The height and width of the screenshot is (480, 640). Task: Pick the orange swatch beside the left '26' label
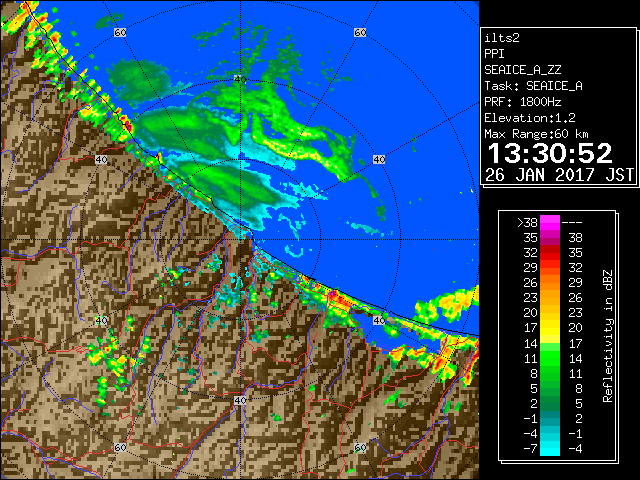(550, 282)
